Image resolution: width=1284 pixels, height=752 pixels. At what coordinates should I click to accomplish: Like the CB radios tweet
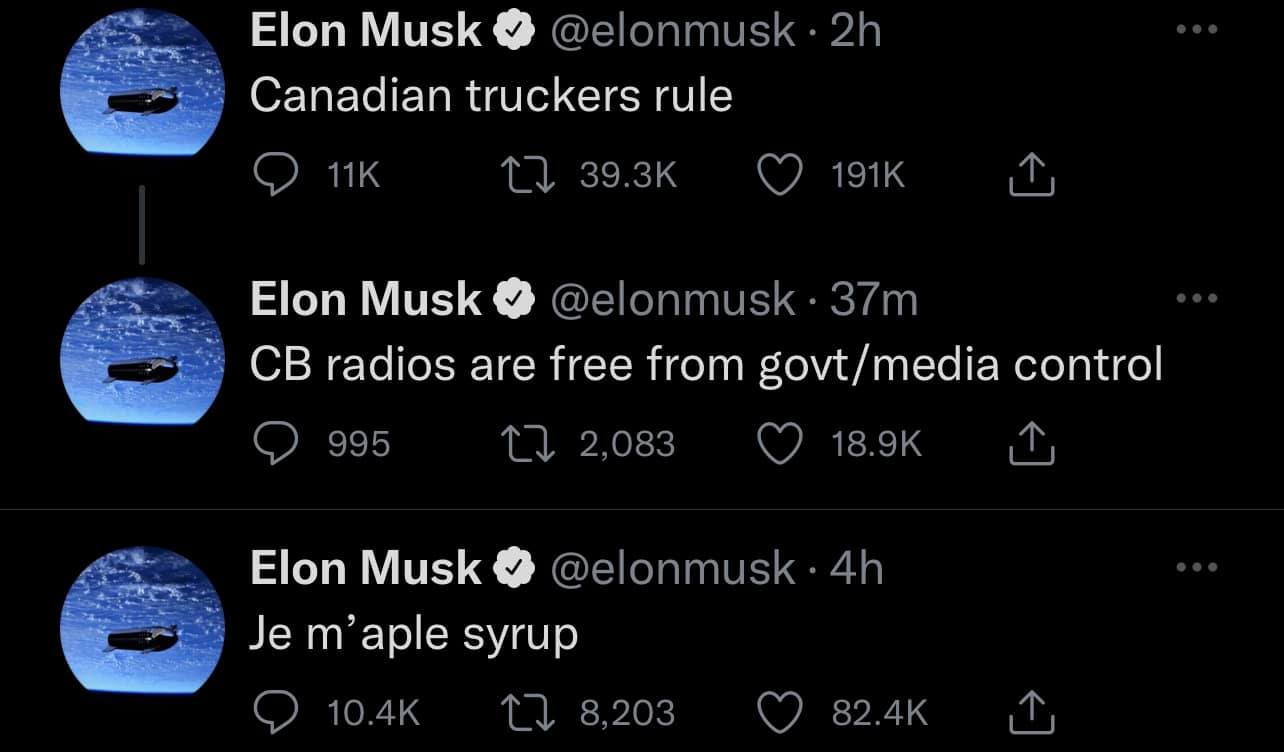[781, 443]
